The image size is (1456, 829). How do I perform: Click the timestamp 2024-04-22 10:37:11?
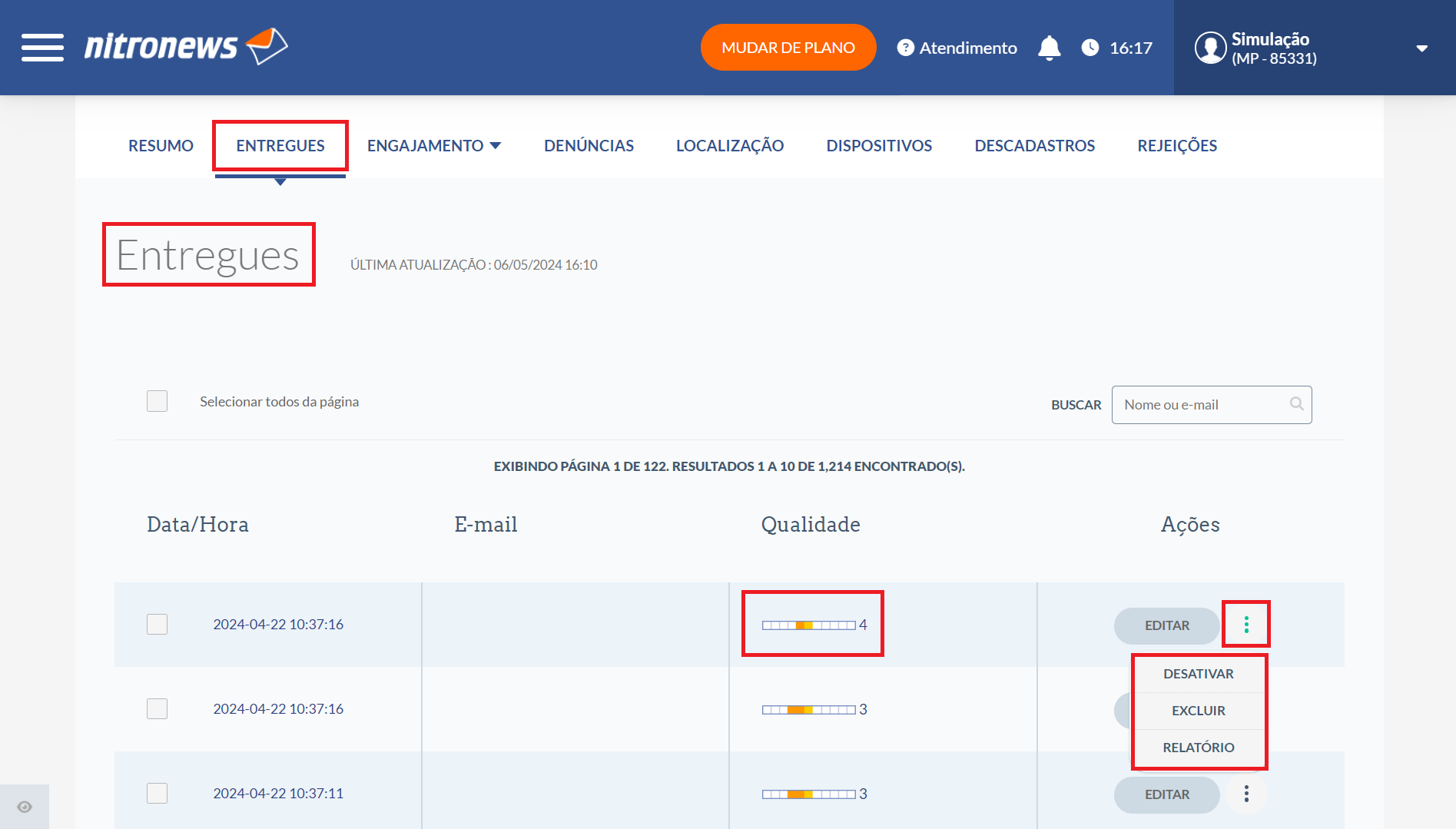(278, 793)
